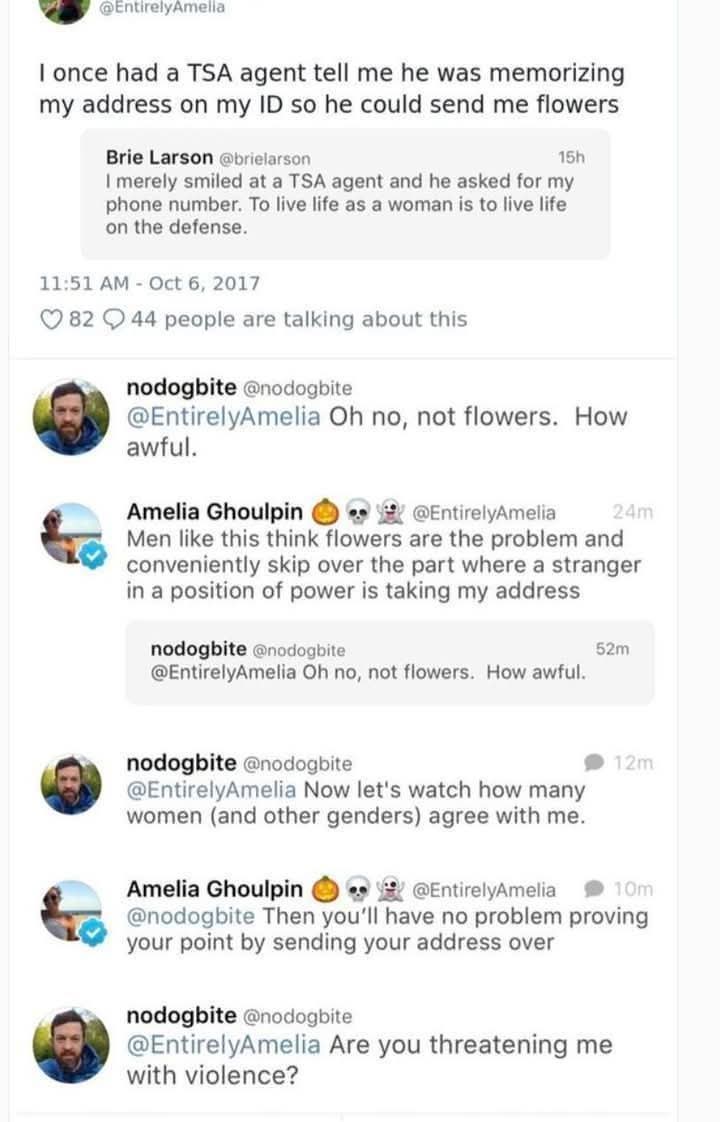Open Brie Larson's name in the quoted tweet
The height and width of the screenshot is (1122, 720).
[159, 157]
